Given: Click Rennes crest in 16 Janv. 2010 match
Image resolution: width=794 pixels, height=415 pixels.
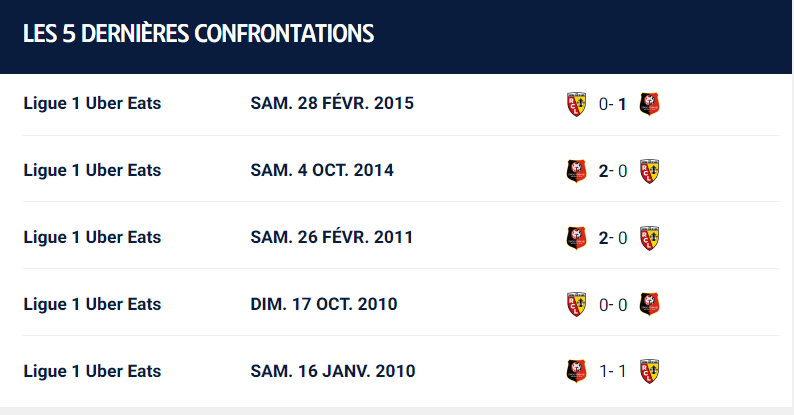Looking at the screenshot, I should pos(576,371).
